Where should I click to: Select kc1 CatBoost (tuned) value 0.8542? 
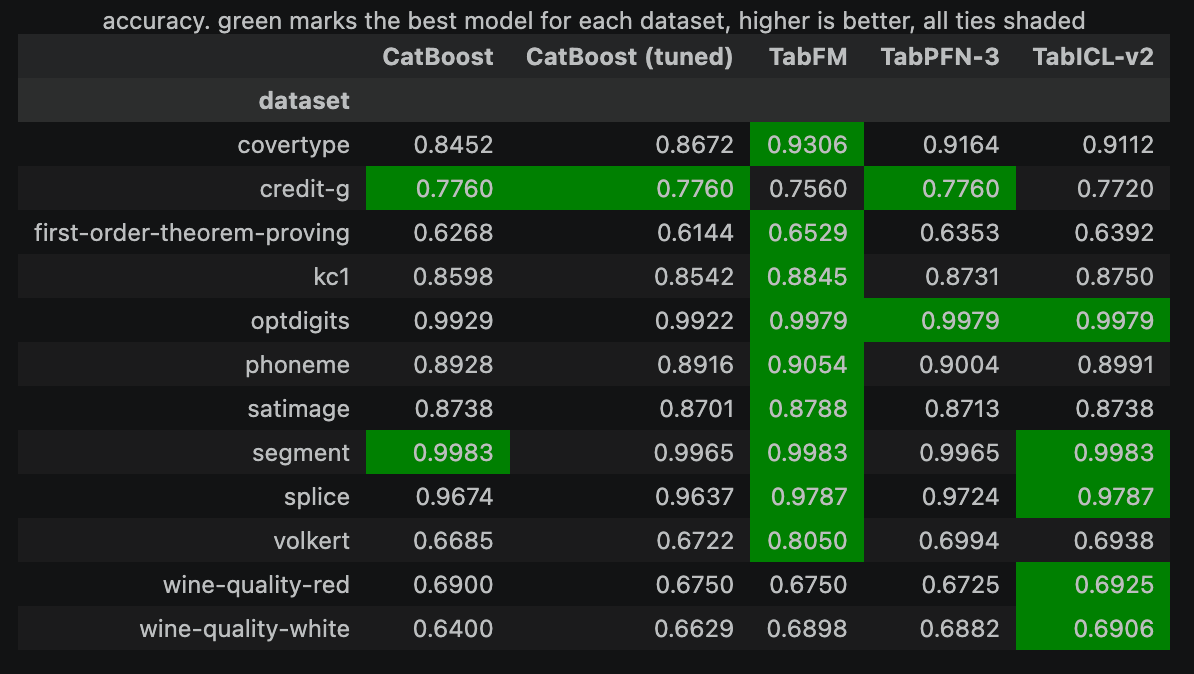(694, 276)
